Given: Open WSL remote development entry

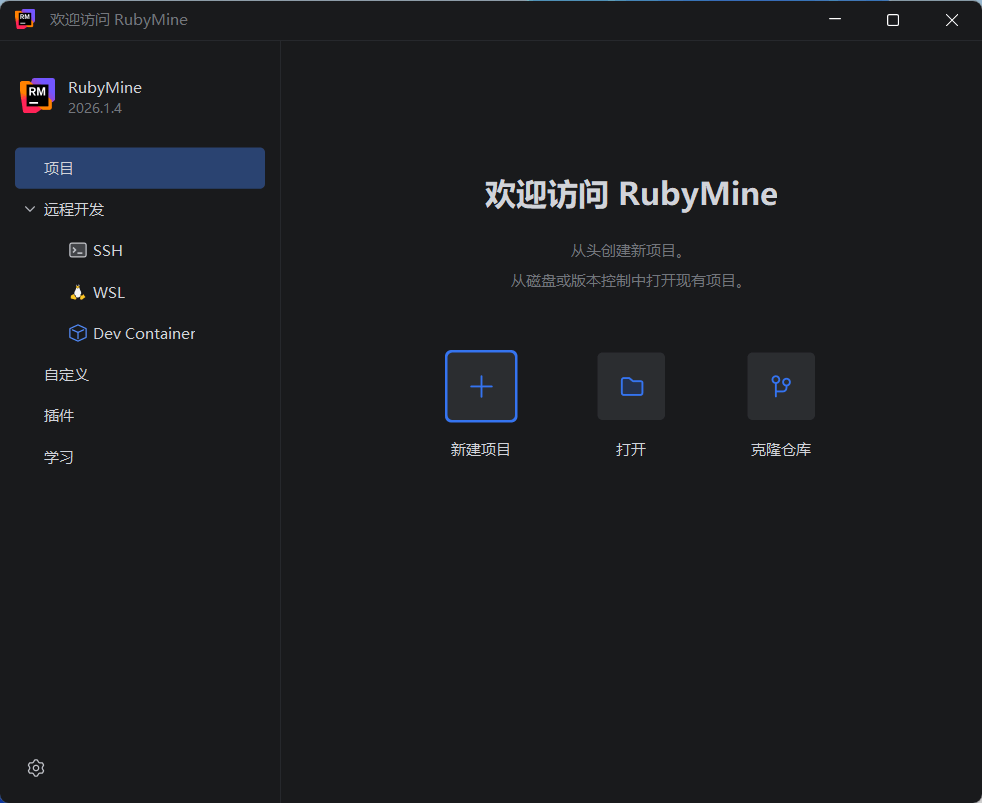Looking at the screenshot, I should click(109, 293).
